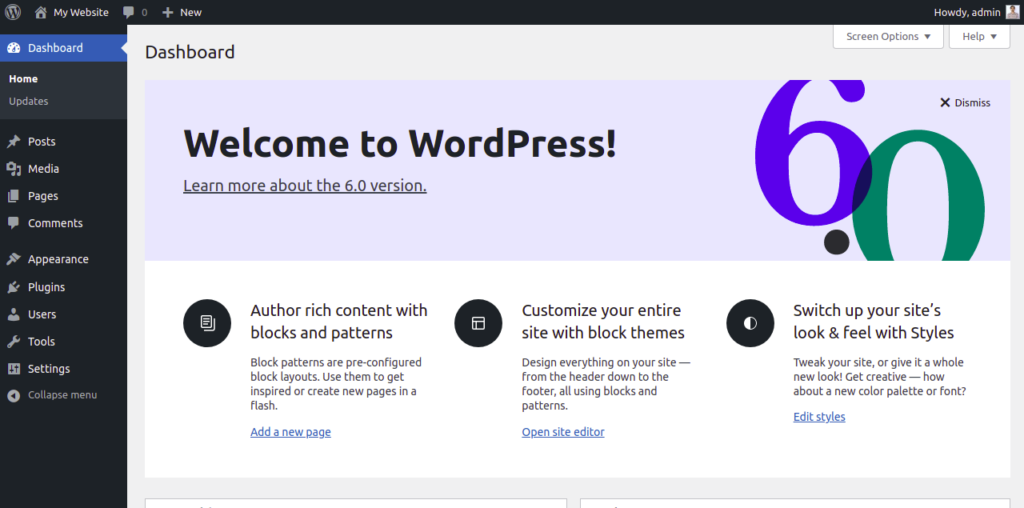Click the Collapse menu arrow icon

click(x=14, y=395)
